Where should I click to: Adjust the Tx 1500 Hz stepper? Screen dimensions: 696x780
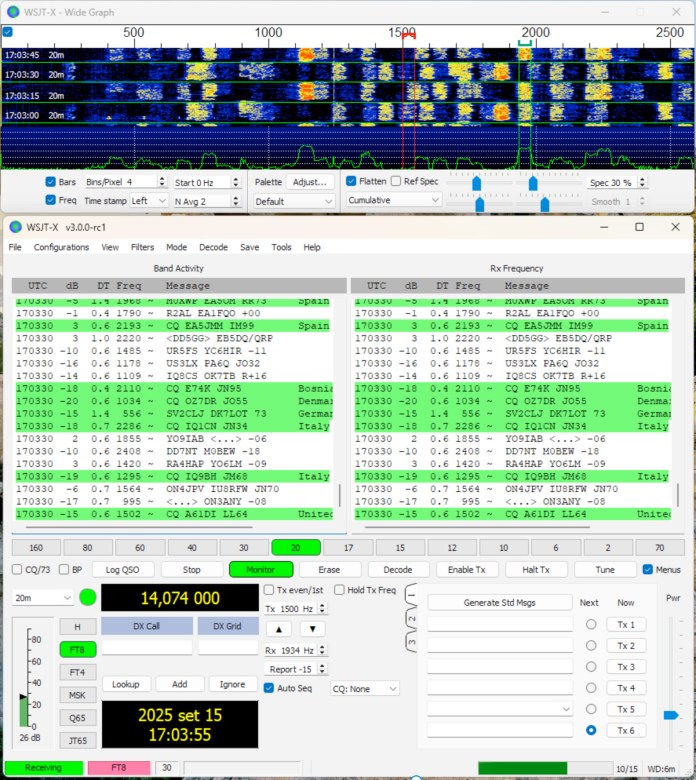322,609
